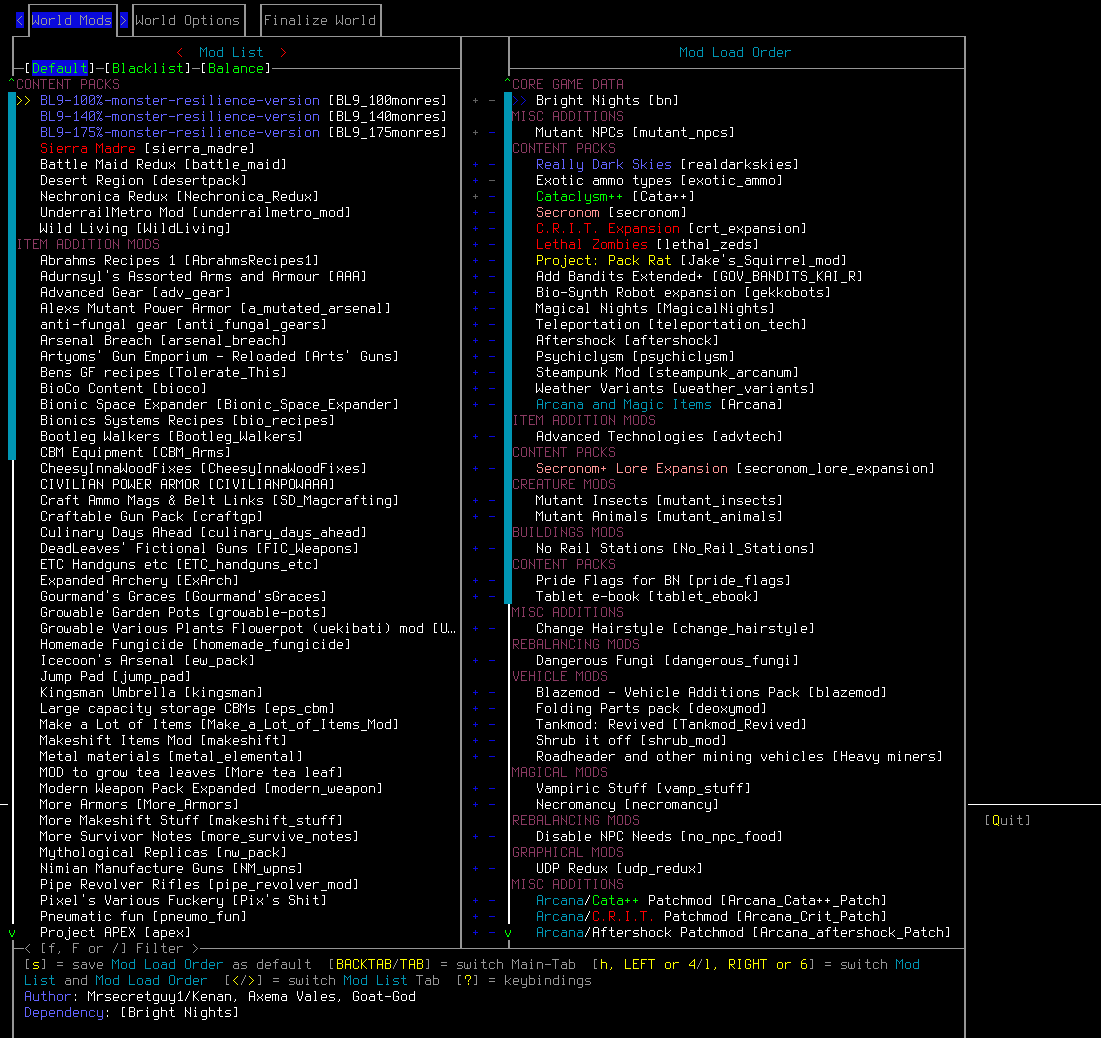
Task: Click the cyan Mod Load Order scrollbar
Action: coord(508,348)
